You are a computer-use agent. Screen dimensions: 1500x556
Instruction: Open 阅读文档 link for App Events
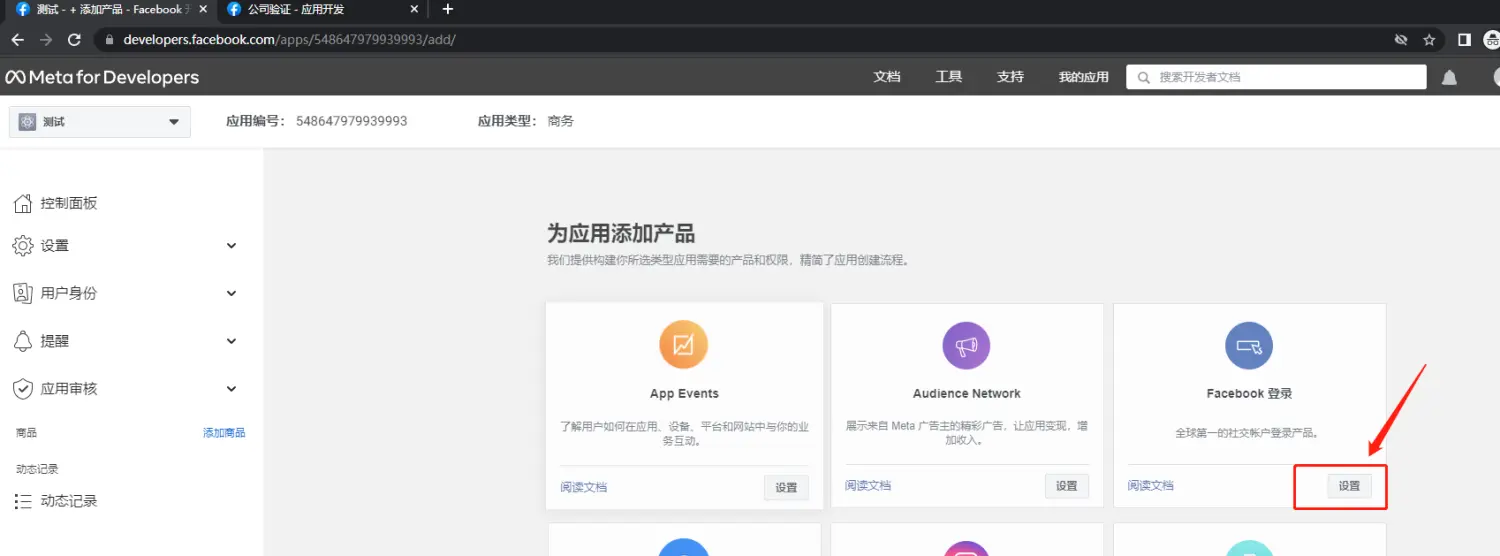584,487
